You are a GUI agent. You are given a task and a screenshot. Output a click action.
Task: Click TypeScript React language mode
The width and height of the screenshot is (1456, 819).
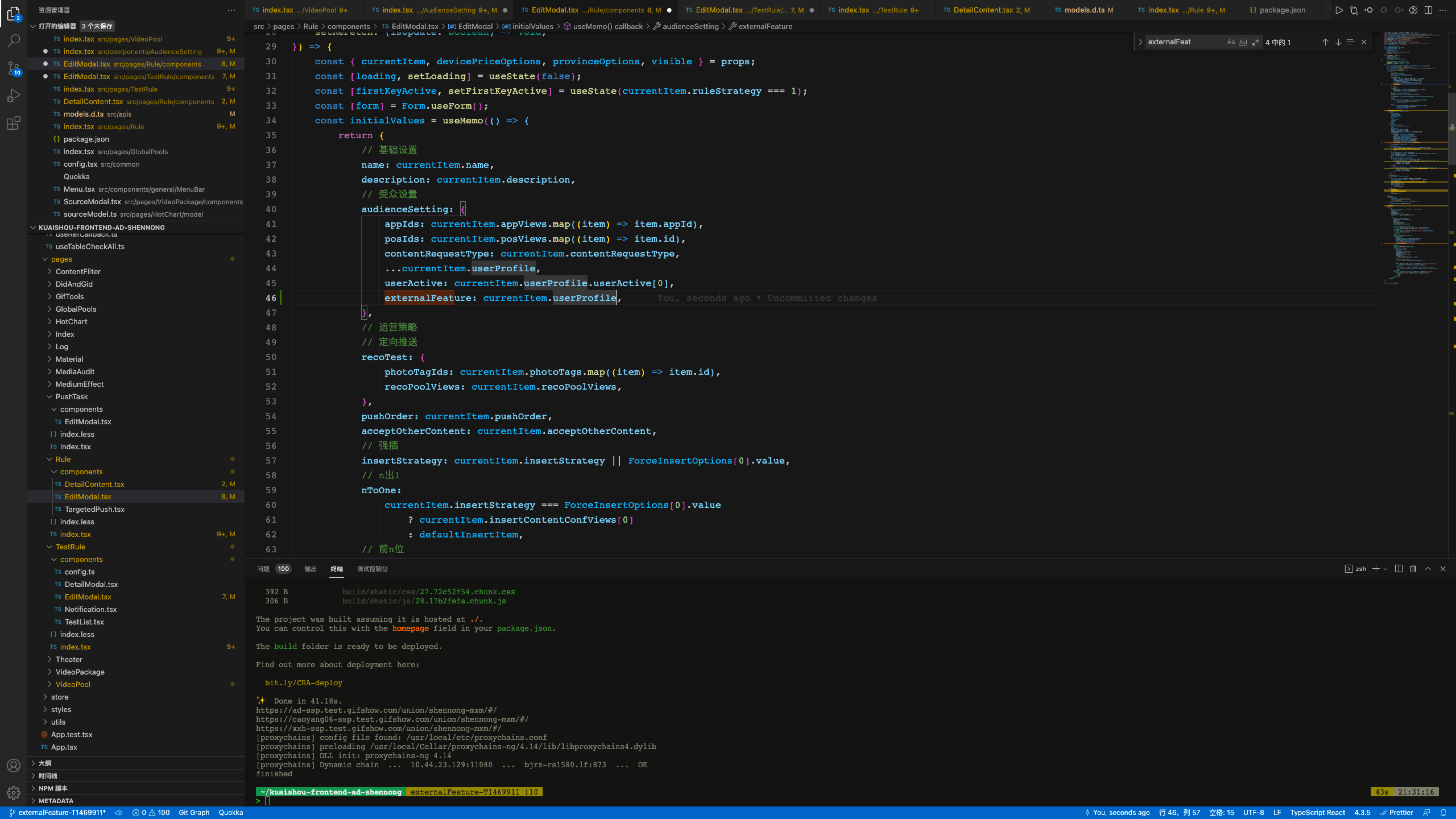pyautogui.click(x=1317, y=813)
